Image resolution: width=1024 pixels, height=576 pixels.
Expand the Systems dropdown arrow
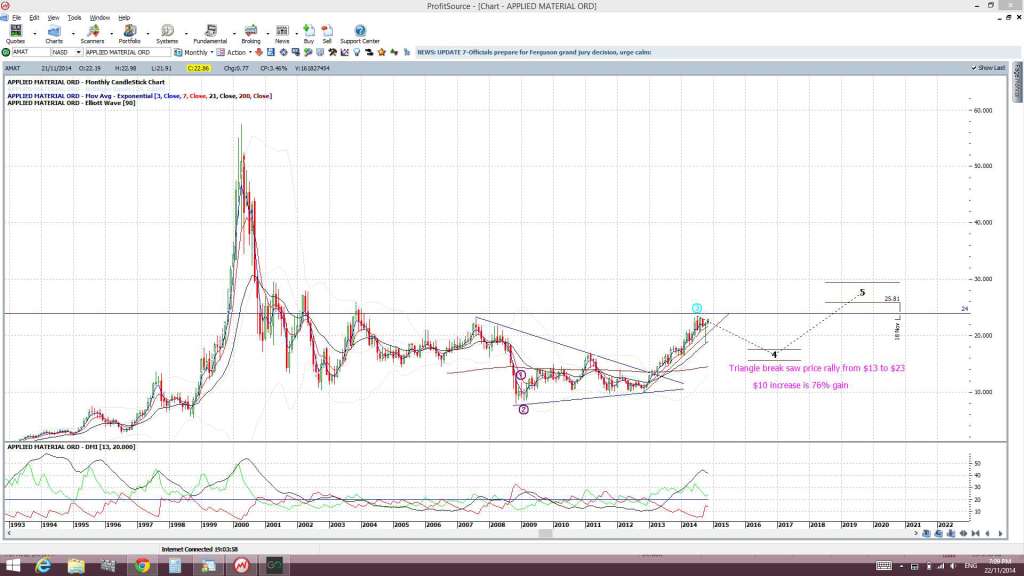point(186,33)
